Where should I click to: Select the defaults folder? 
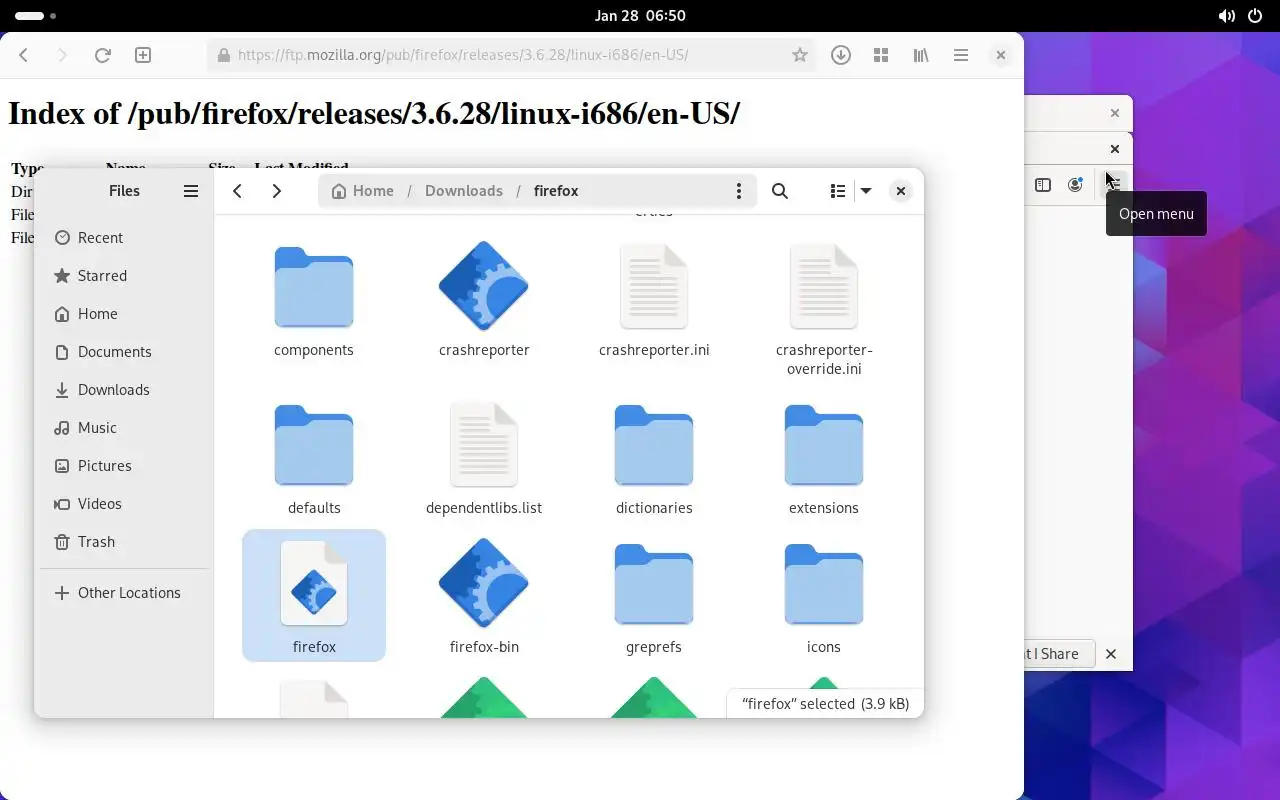tap(314, 458)
